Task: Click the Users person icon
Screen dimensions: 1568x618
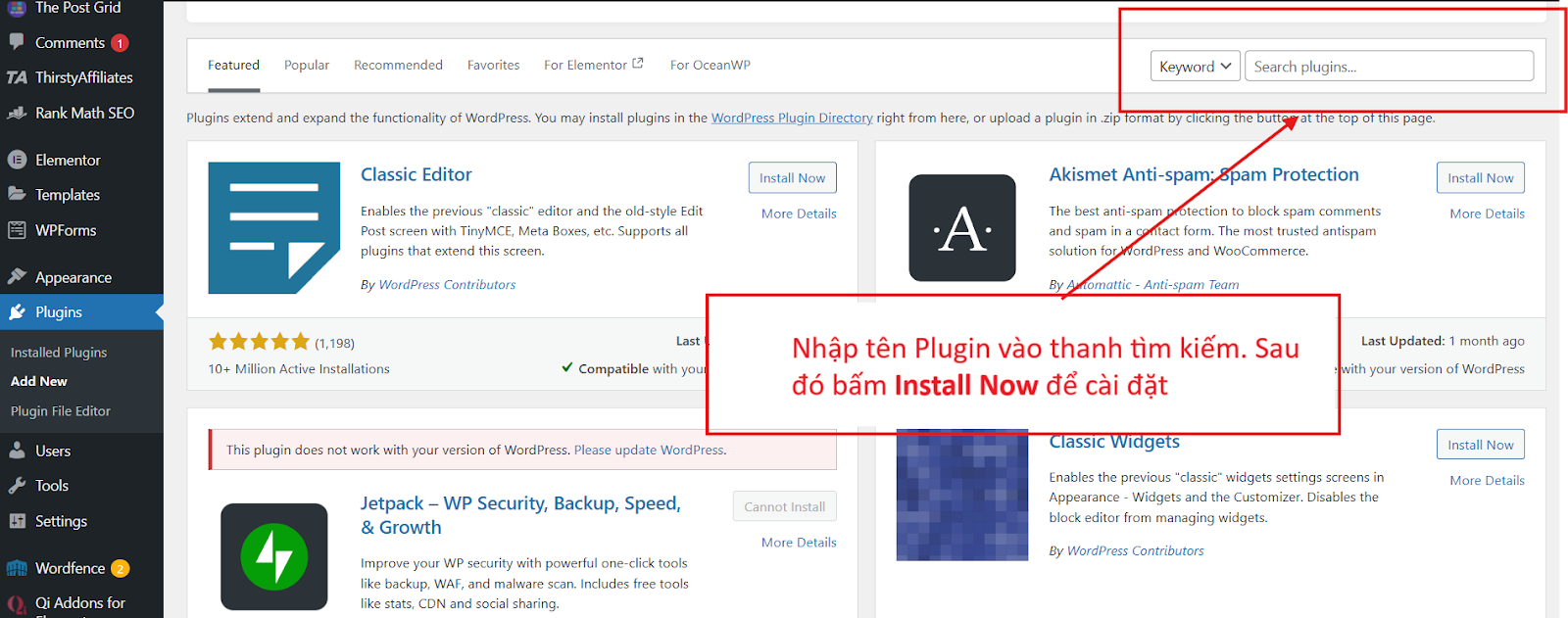Action: tap(17, 451)
